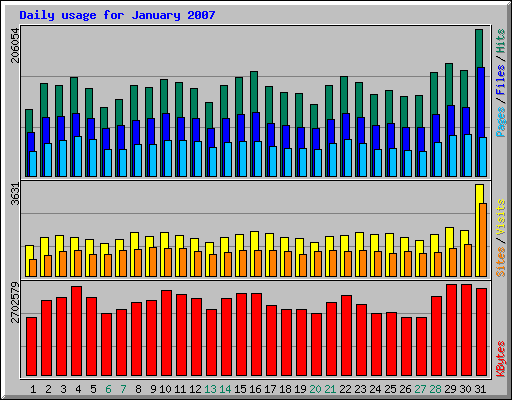Click the "Visits" legend label
The height and width of the screenshot is (400, 512).
500,218
